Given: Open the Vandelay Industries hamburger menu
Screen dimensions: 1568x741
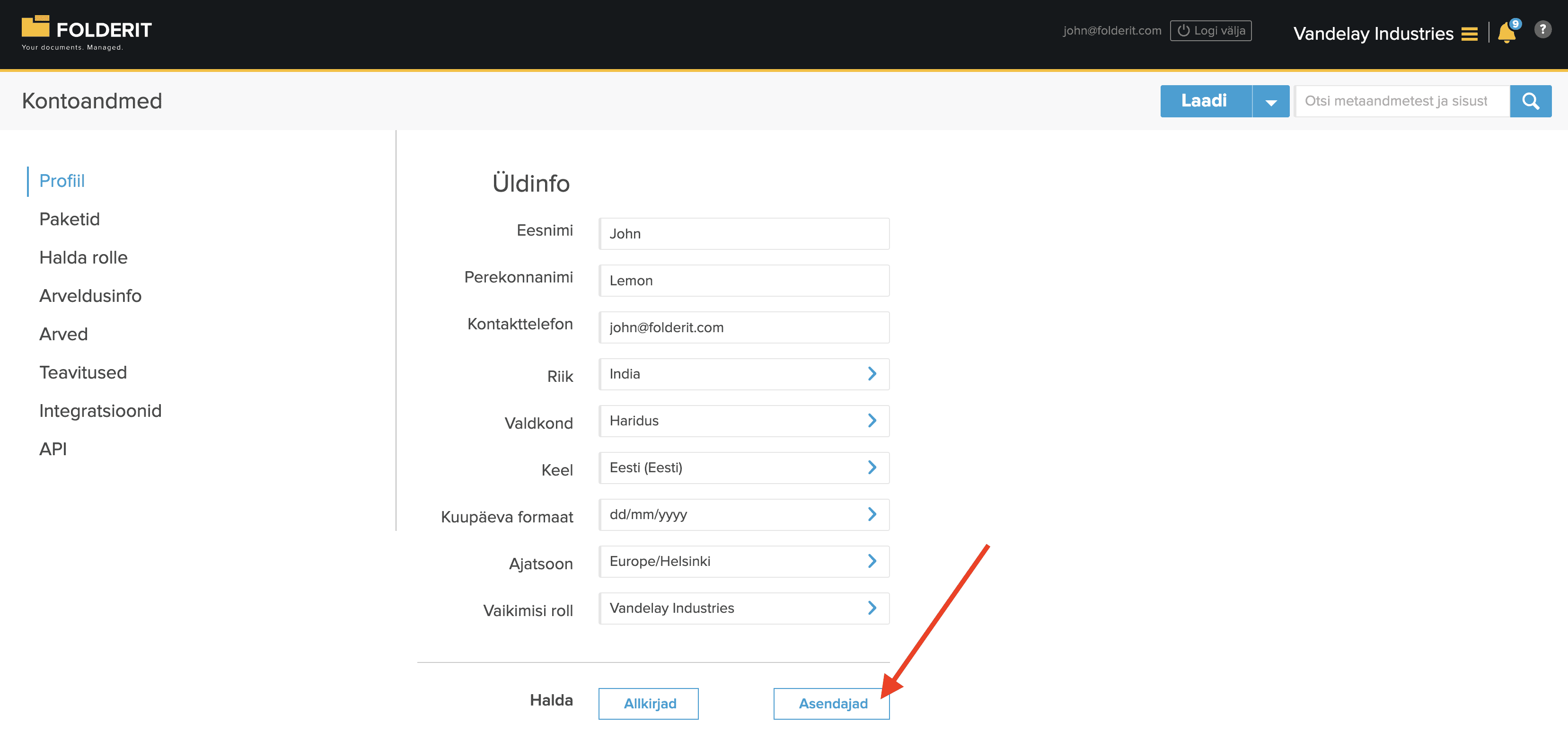Looking at the screenshot, I should click(x=1470, y=34).
